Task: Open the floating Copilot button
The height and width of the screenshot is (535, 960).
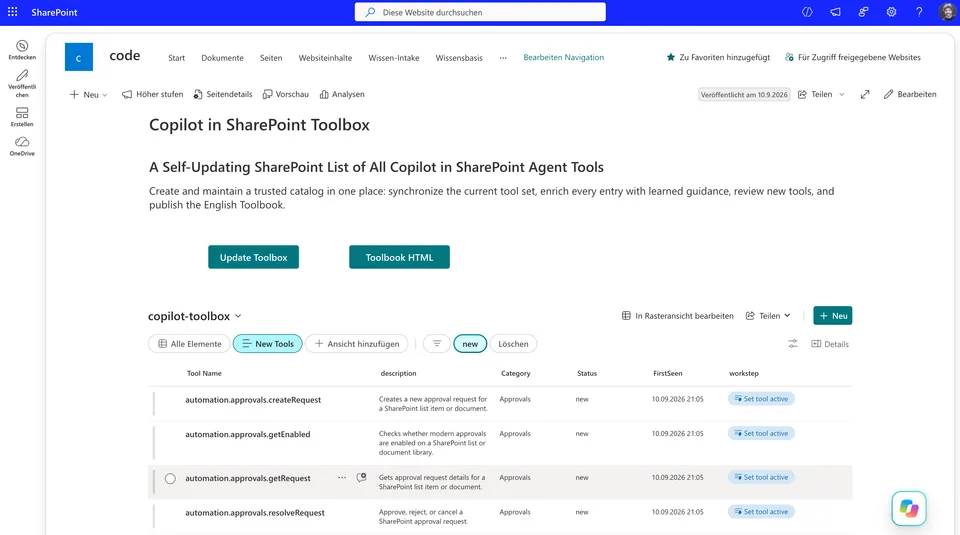Action: click(x=909, y=508)
